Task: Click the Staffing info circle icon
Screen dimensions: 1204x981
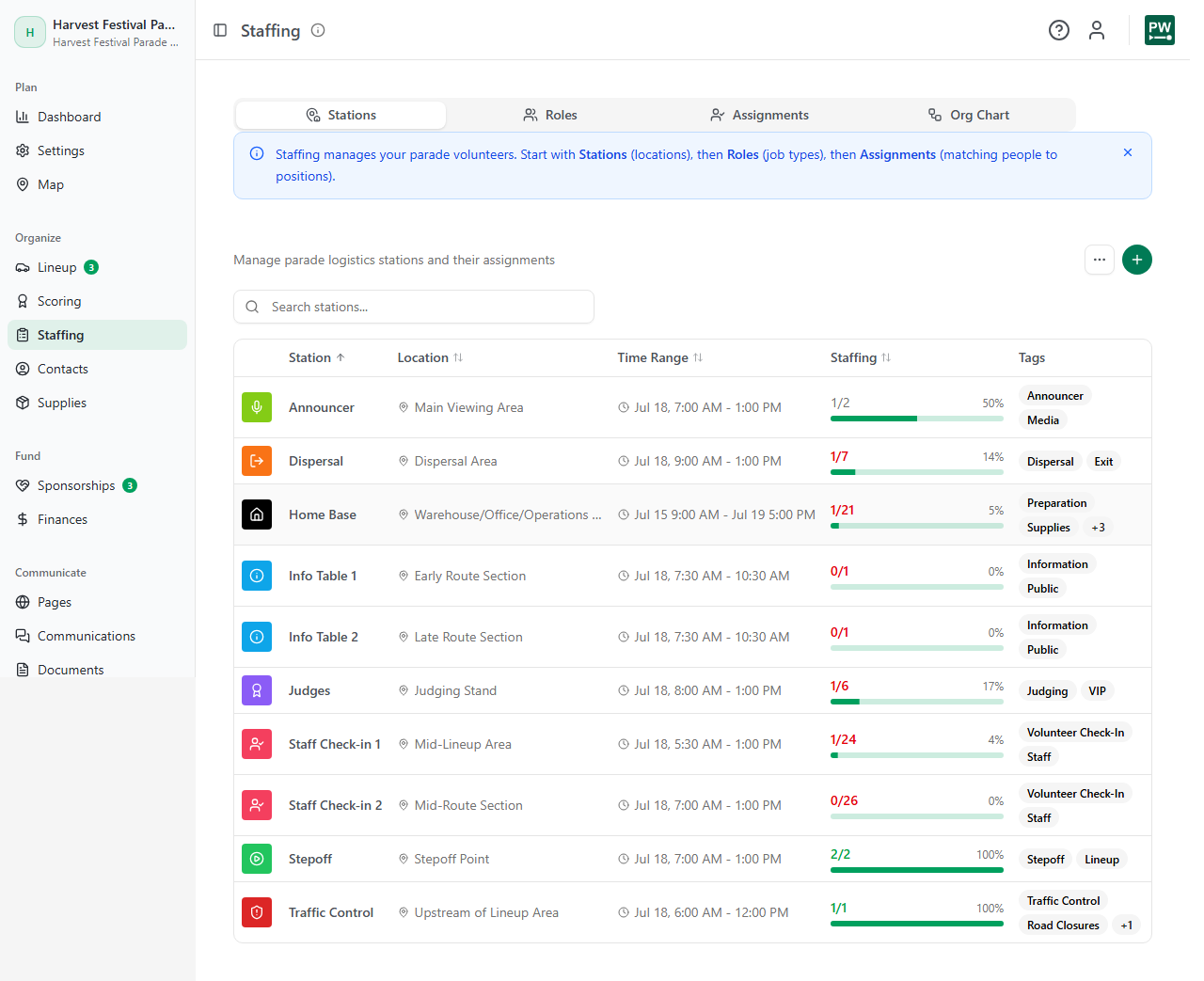Action: coord(318,30)
